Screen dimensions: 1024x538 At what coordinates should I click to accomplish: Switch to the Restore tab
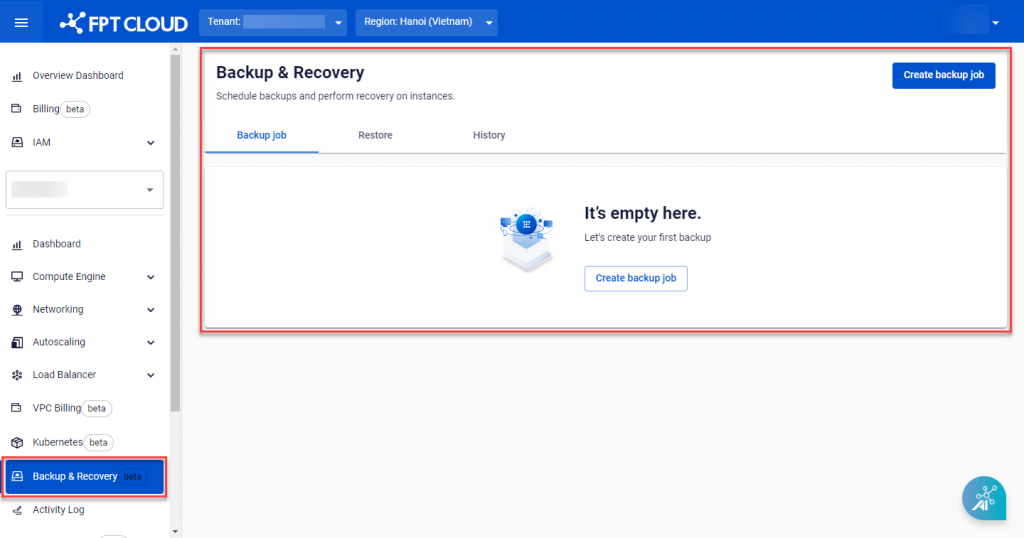pyautogui.click(x=375, y=135)
